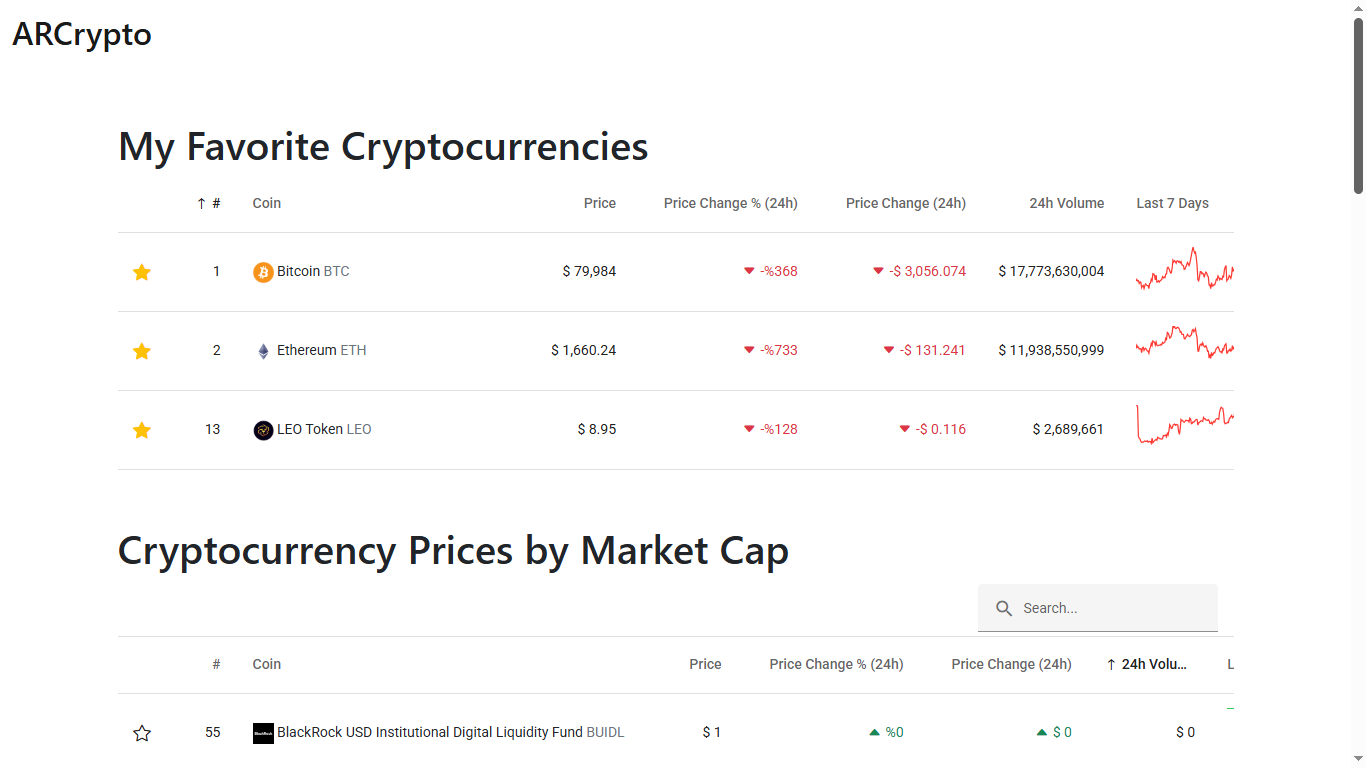This screenshot has width=1366, height=768.
Task: Open the ARCrypto home title link
Action: point(82,34)
